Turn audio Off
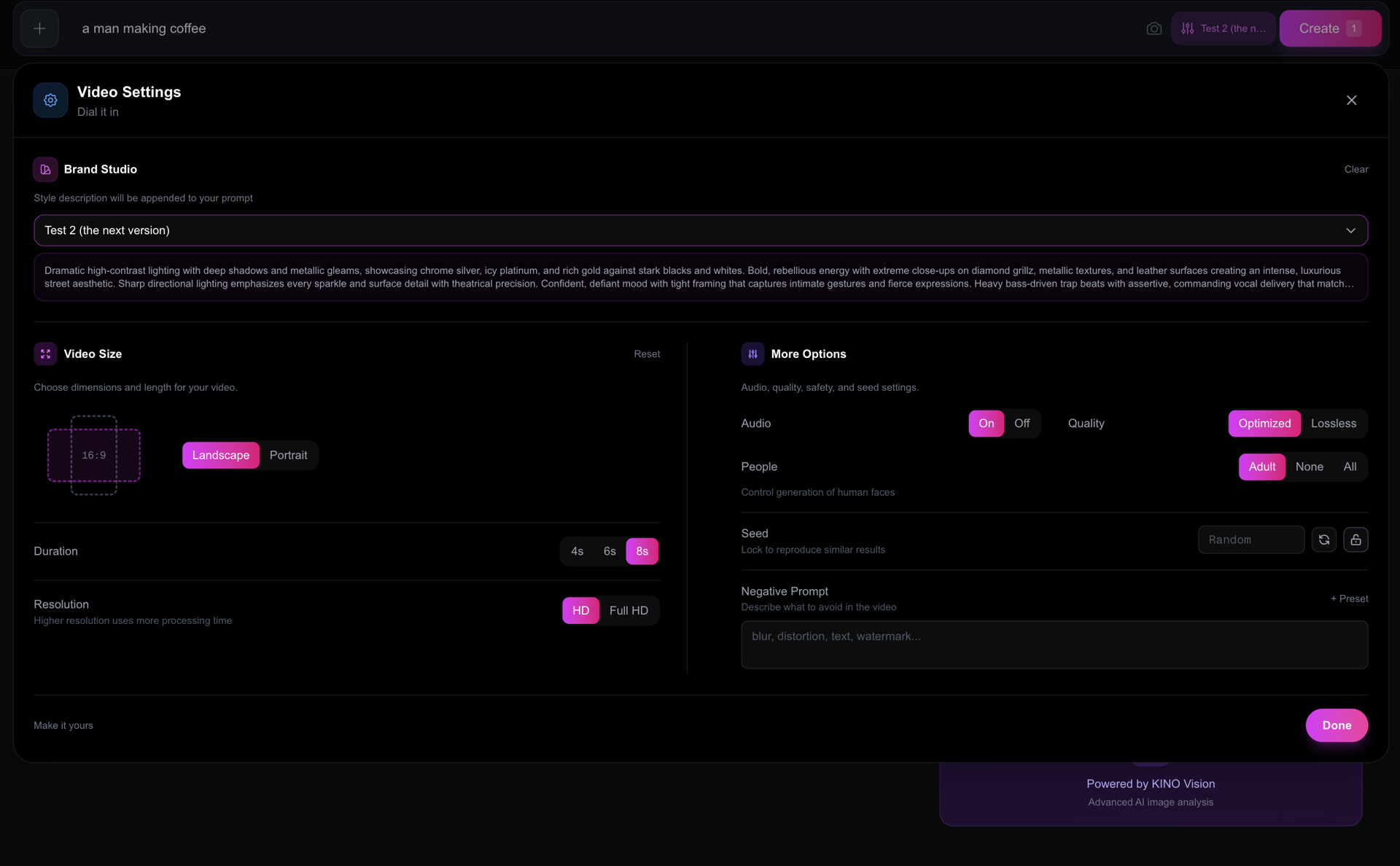Screen dimensions: 1400x866 tap(1022, 424)
